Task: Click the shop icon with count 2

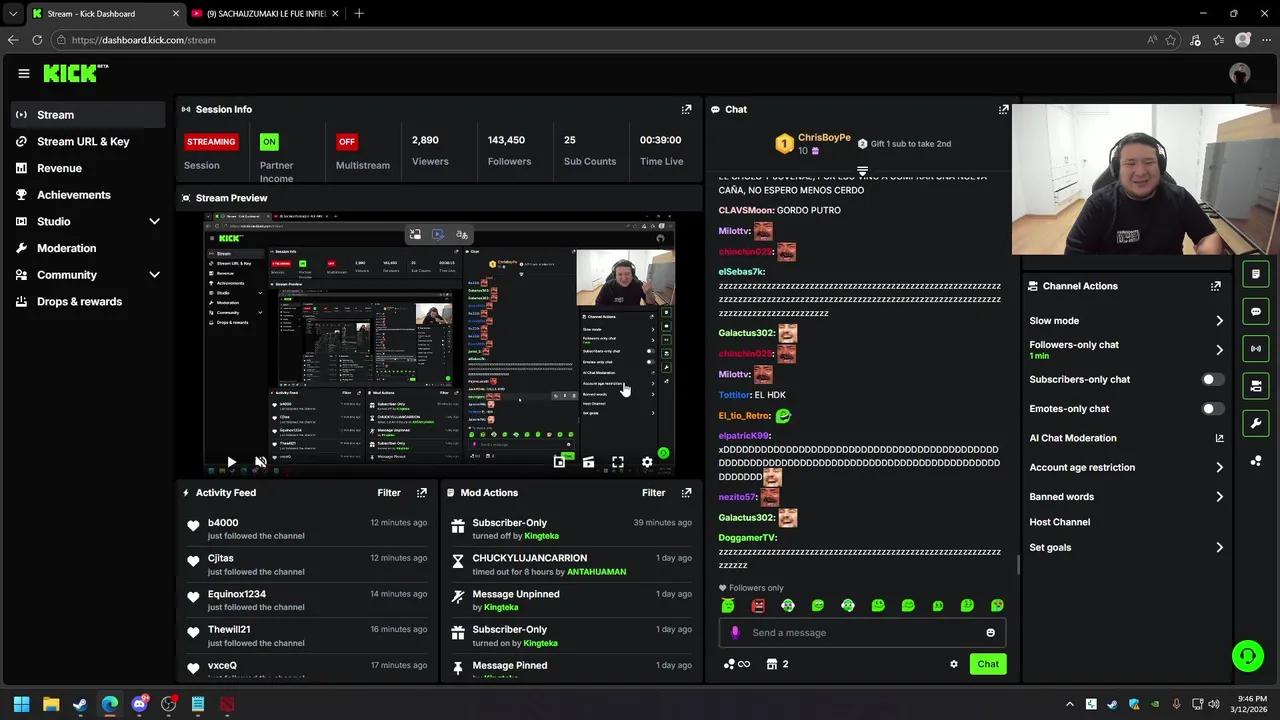Action: [x=777, y=664]
